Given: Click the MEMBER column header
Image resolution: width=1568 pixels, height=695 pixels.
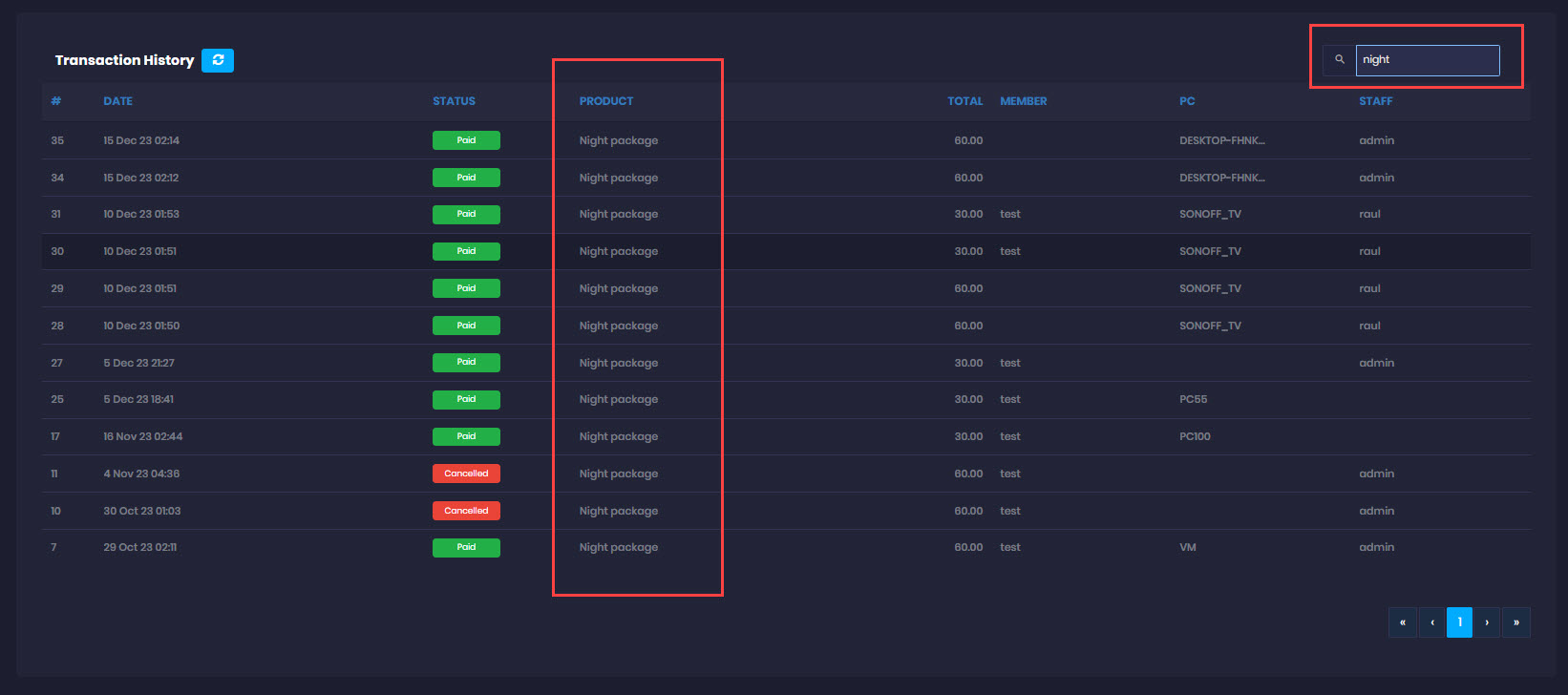Looking at the screenshot, I should tap(1024, 101).
